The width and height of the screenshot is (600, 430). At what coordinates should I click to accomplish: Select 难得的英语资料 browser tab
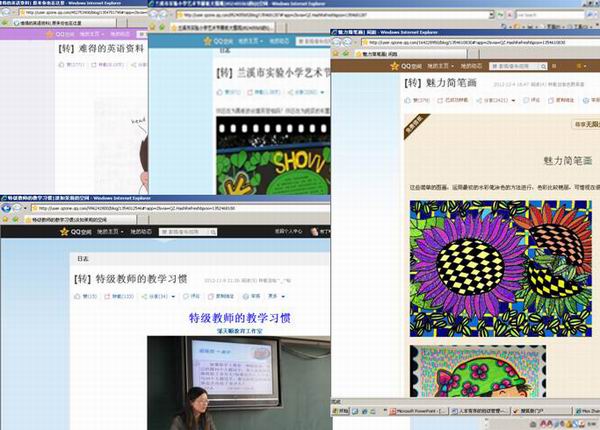pyautogui.click(x=64, y=23)
